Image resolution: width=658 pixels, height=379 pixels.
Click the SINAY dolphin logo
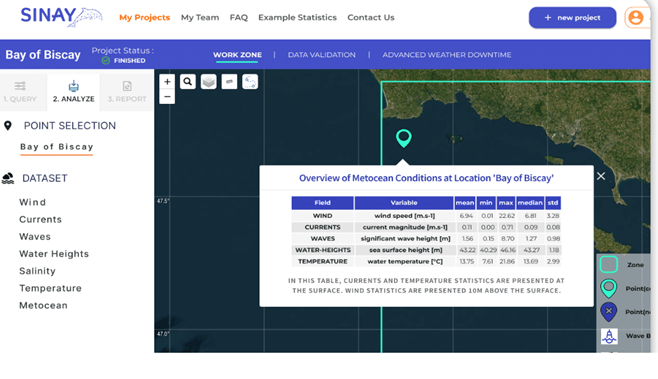click(x=61, y=17)
